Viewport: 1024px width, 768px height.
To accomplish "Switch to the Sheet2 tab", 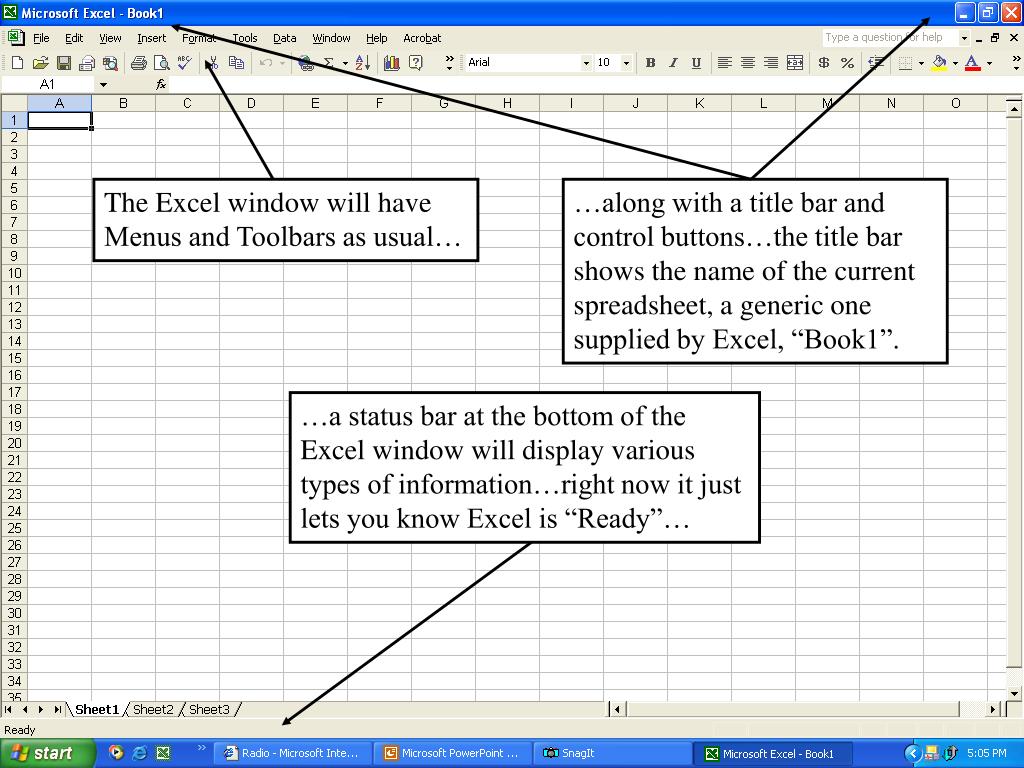I will pyautogui.click(x=153, y=709).
